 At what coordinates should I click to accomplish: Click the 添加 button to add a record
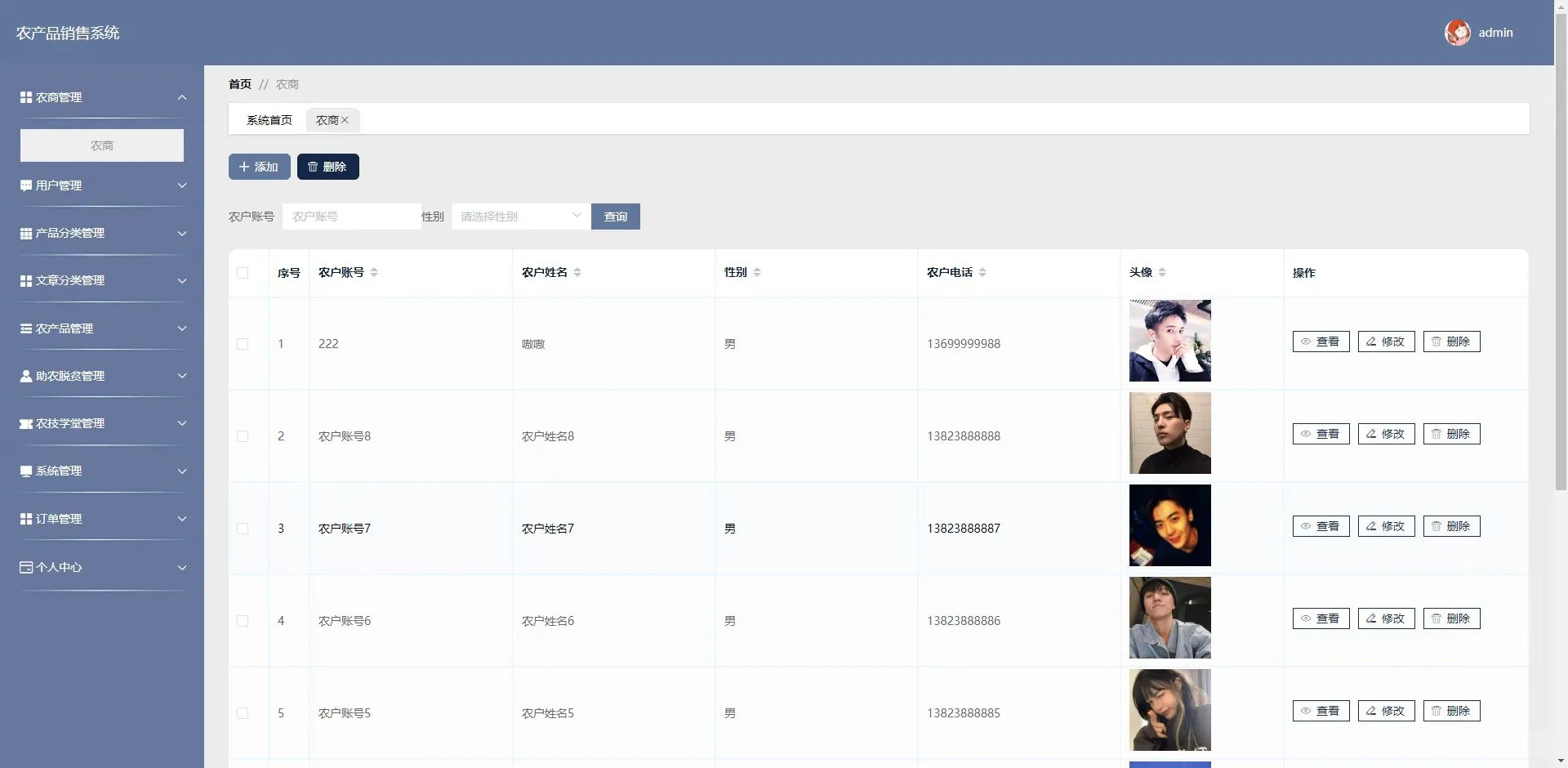(259, 167)
